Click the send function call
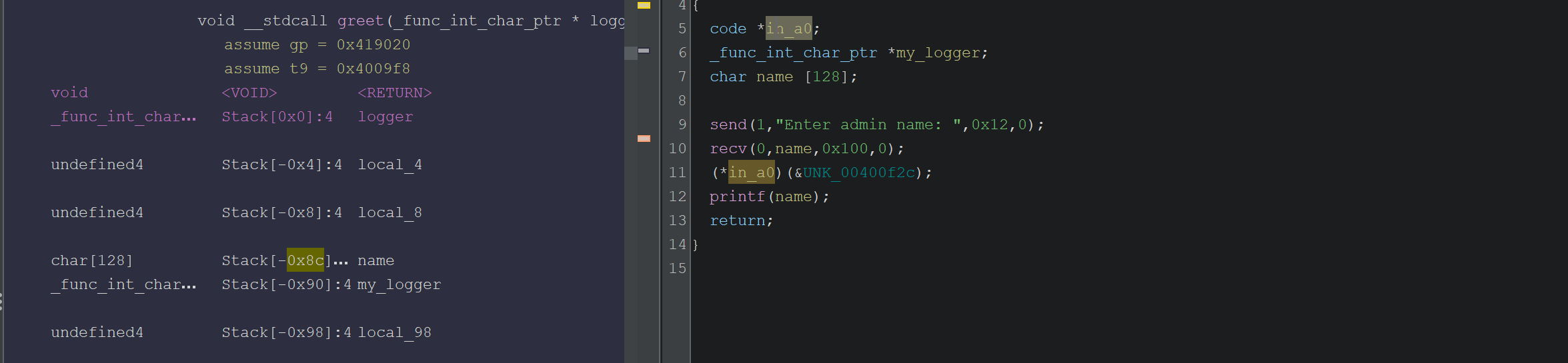Image resolution: width=1568 pixels, height=363 pixels. pyautogui.click(x=728, y=125)
